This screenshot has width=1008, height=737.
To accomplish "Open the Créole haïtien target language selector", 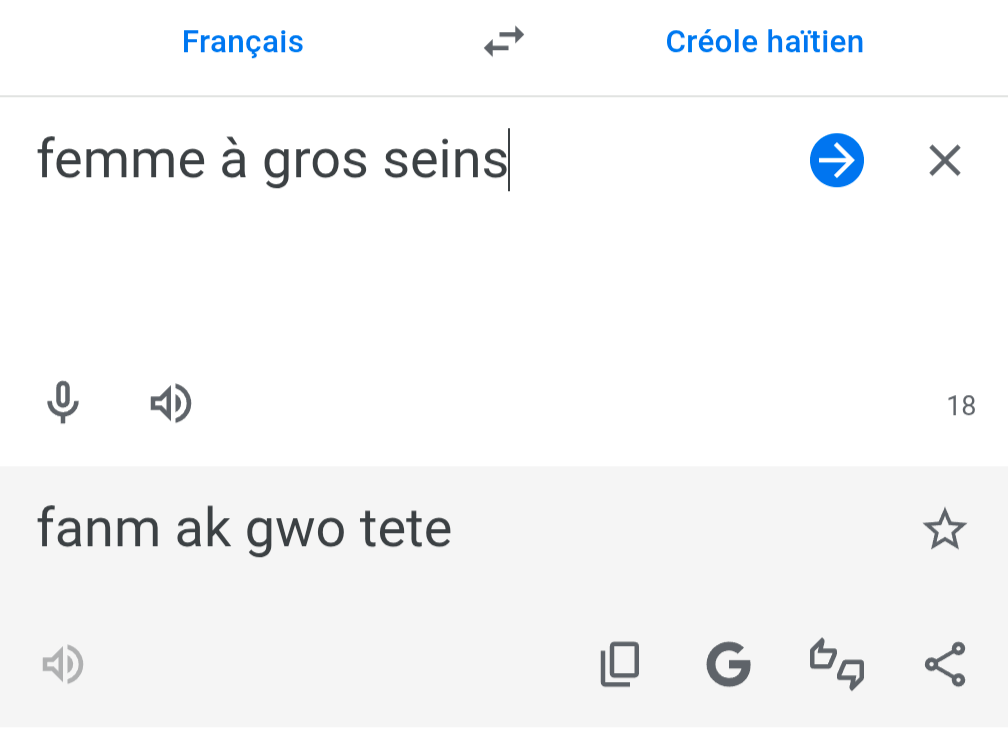I will tap(764, 42).
